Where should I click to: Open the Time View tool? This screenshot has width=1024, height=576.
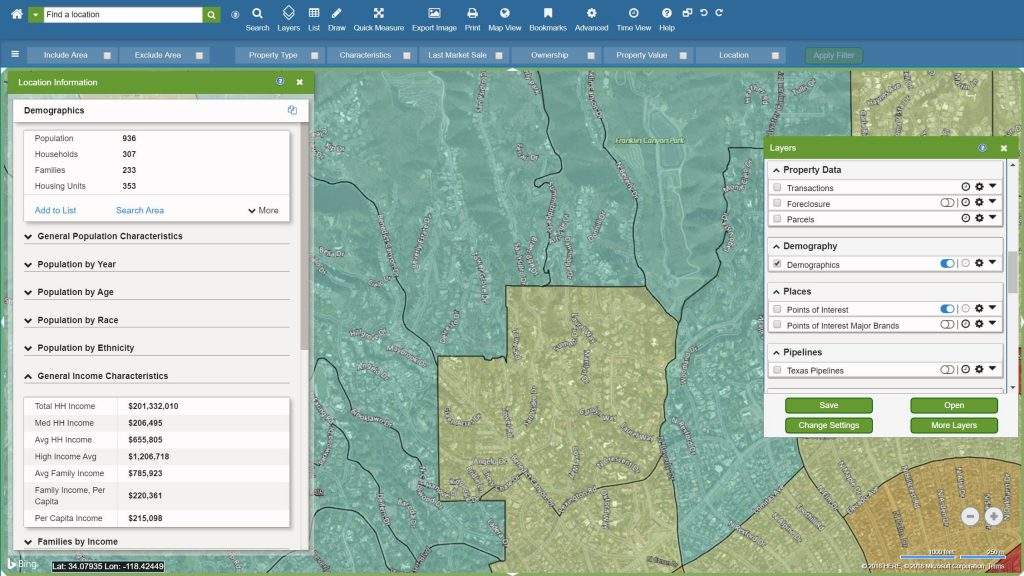tap(633, 19)
